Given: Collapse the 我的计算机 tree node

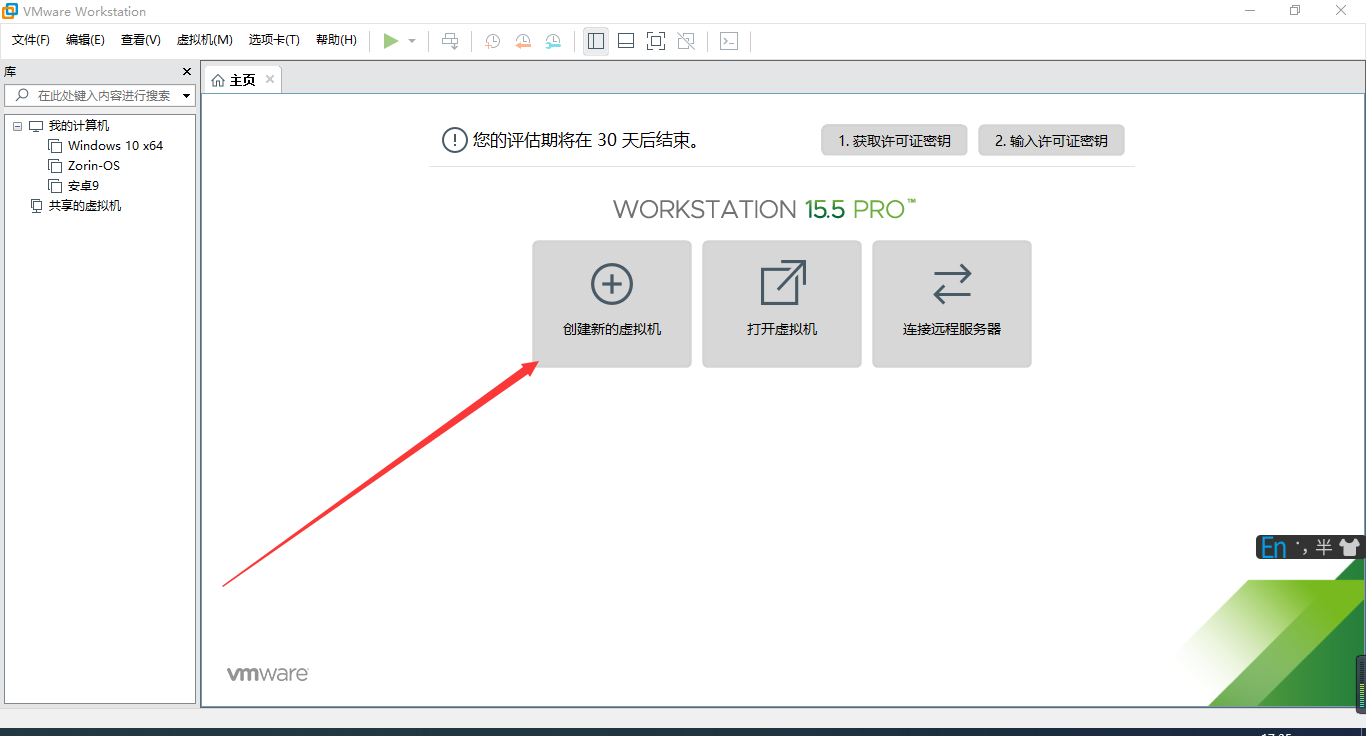Looking at the screenshot, I should pos(17,126).
